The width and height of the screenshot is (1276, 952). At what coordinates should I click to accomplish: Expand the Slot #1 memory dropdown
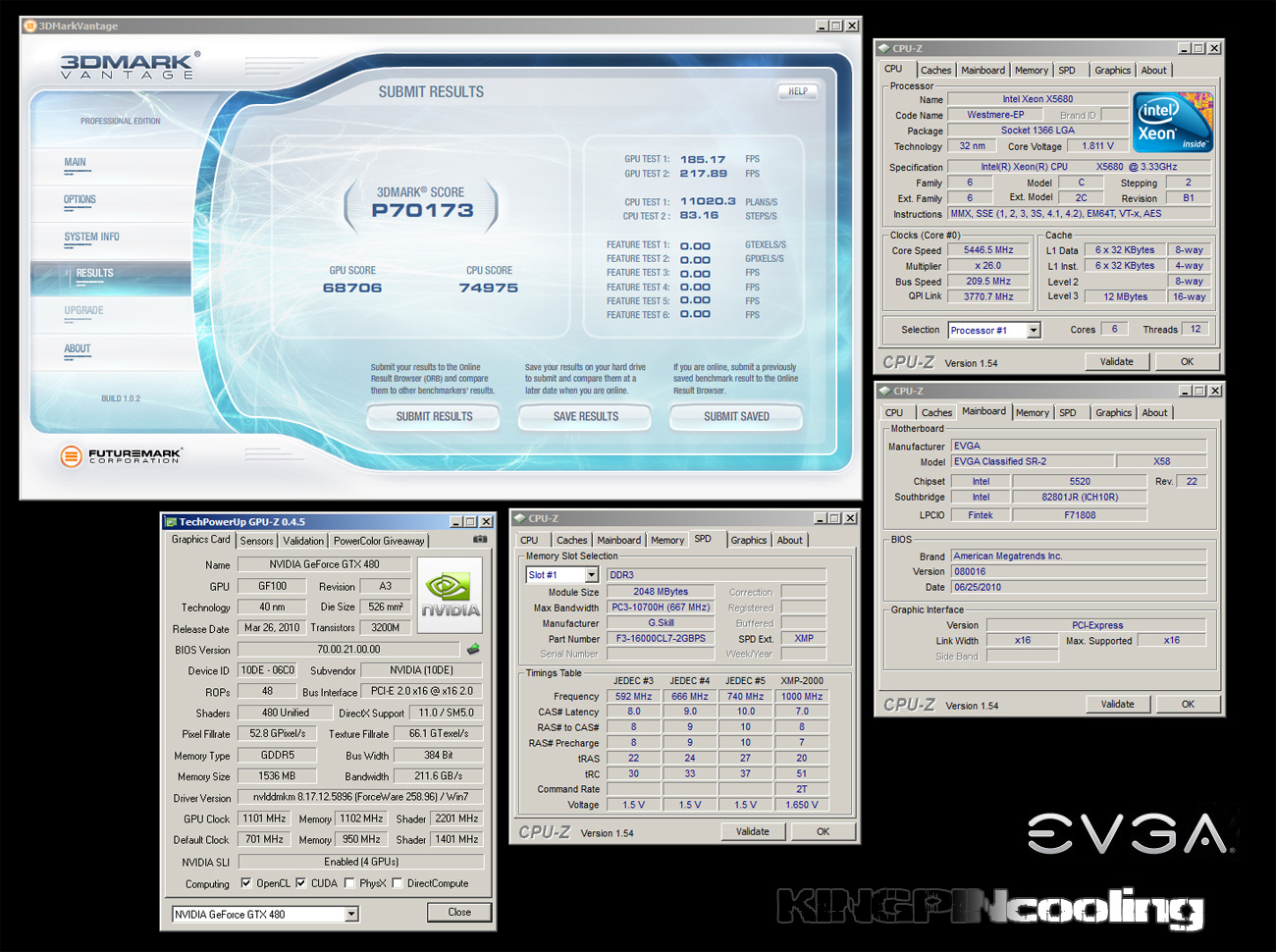pos(591,575)
